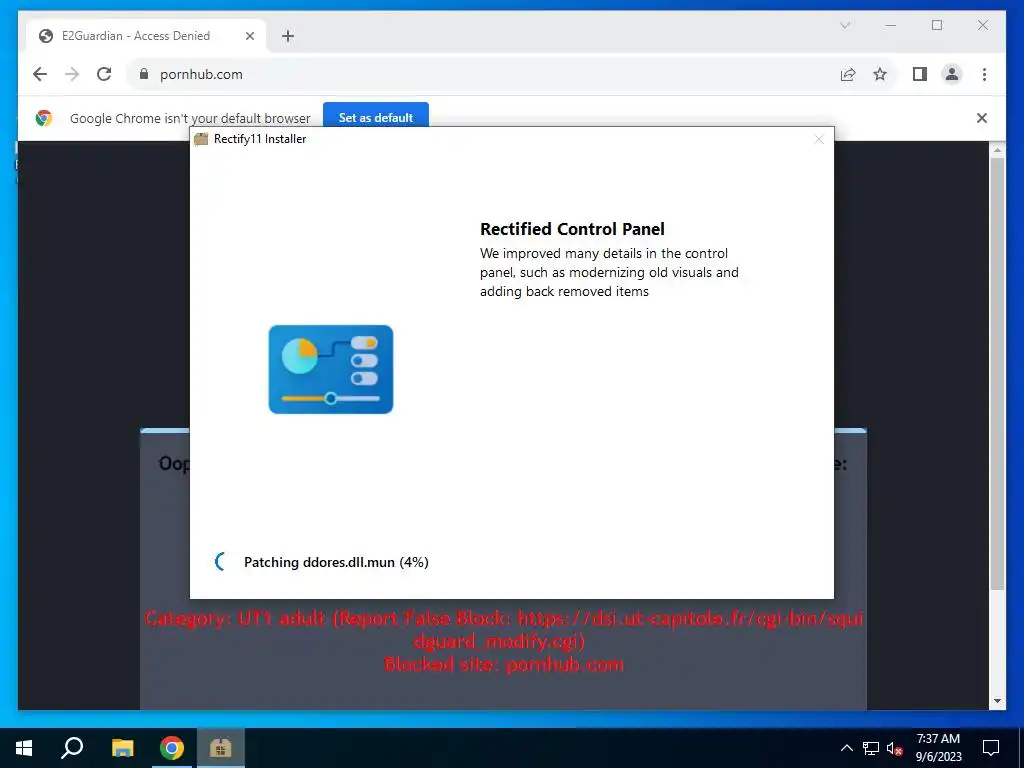Open a new Chrome tab

click(288, 36)
